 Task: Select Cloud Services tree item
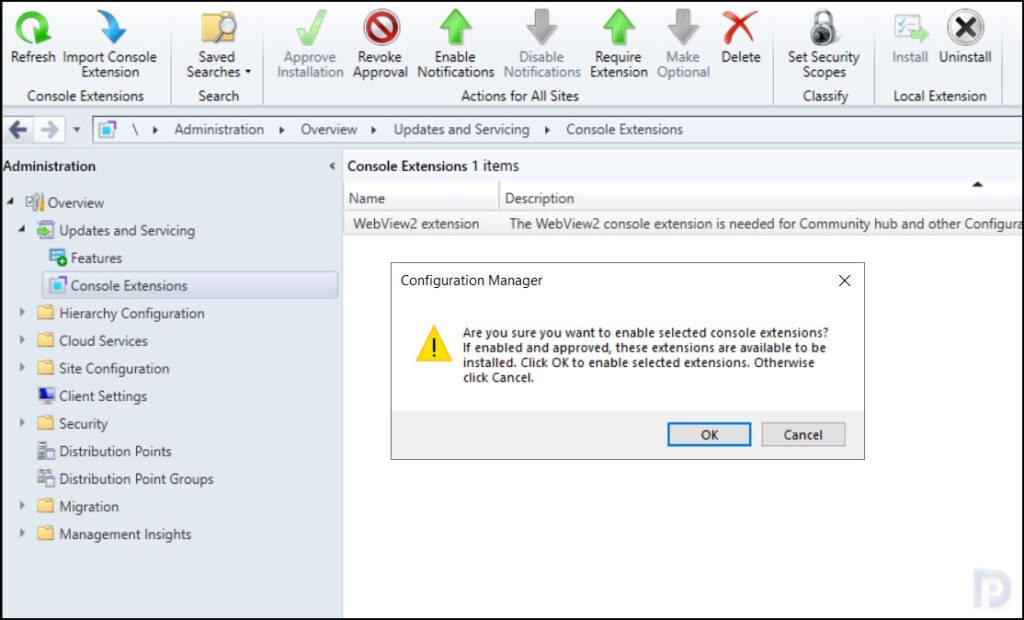(x=103, y=340)
